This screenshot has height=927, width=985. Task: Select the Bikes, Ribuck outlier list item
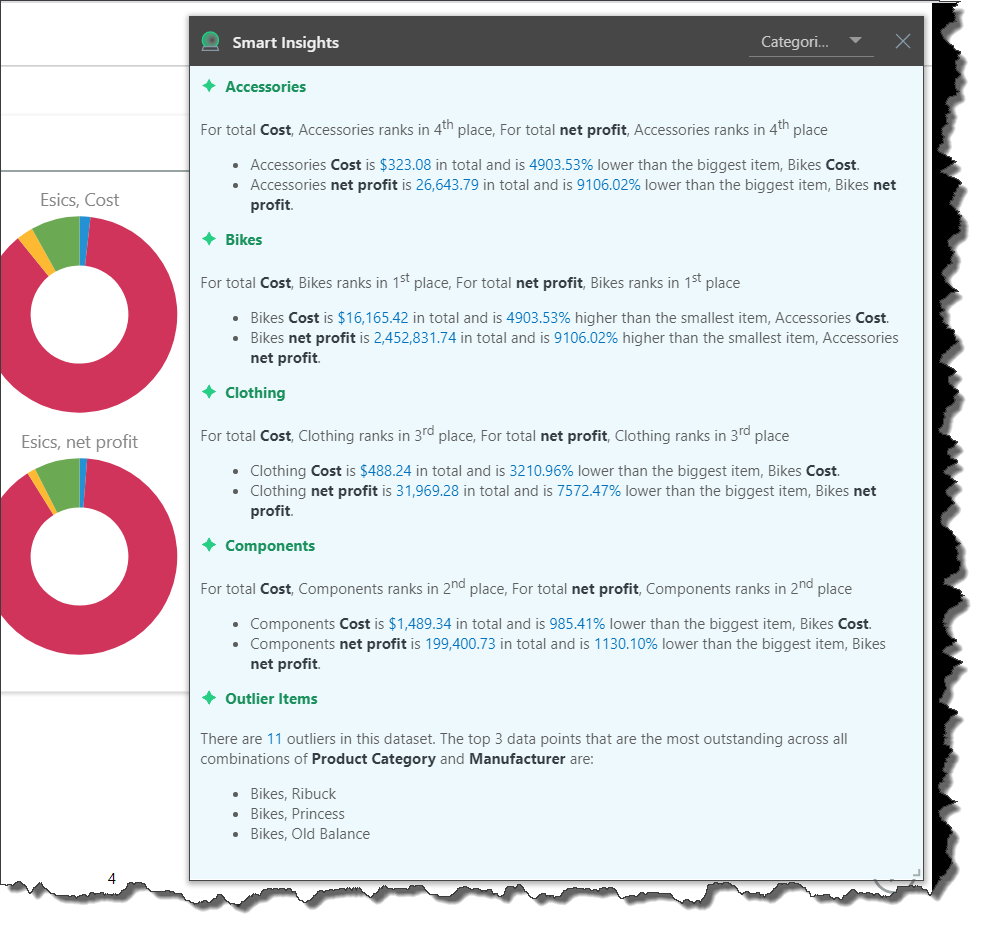point(292,793)
